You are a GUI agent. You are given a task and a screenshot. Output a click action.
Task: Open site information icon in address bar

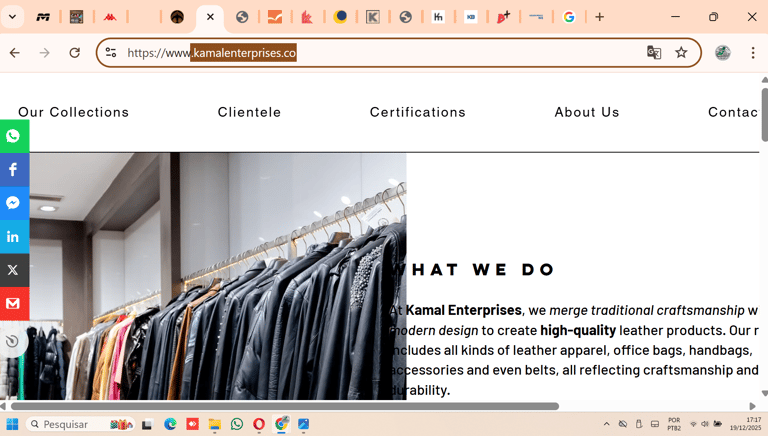coord(111,53)
